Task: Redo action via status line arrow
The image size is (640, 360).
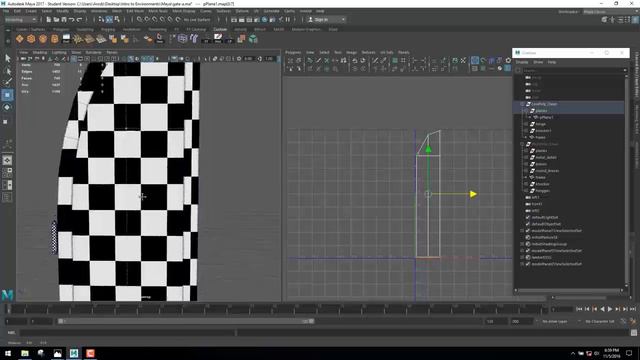Action: click(80, 19)
